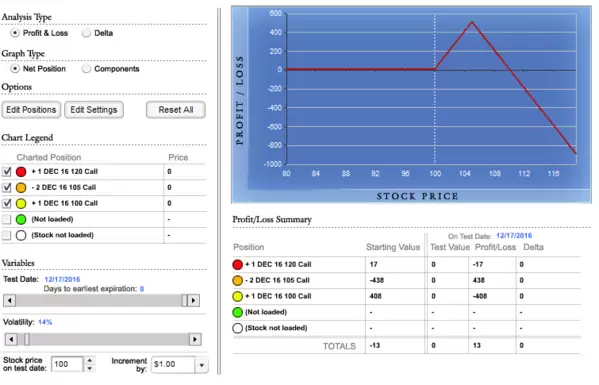The image size is (599, 385).
Task: Open the Edit Settings button
Action: click(94, 110)
